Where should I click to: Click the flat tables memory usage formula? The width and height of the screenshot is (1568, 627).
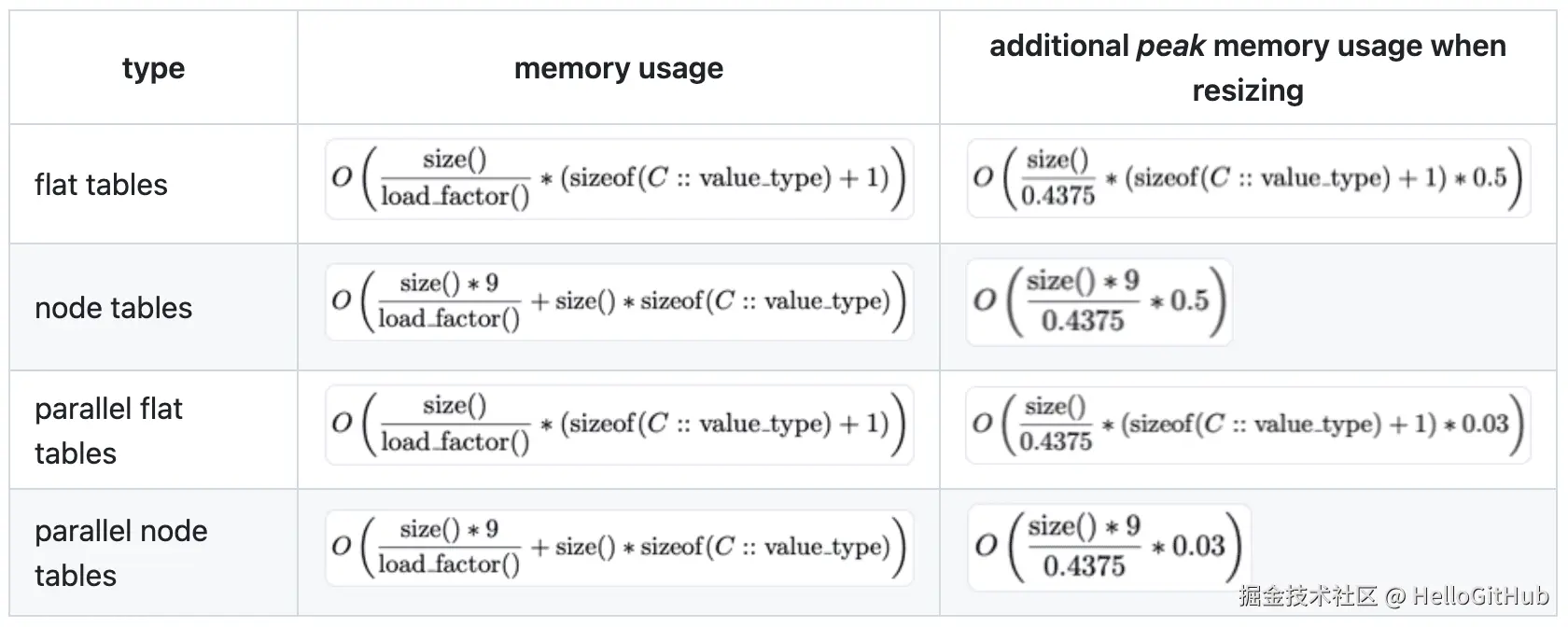coord(619,178)
